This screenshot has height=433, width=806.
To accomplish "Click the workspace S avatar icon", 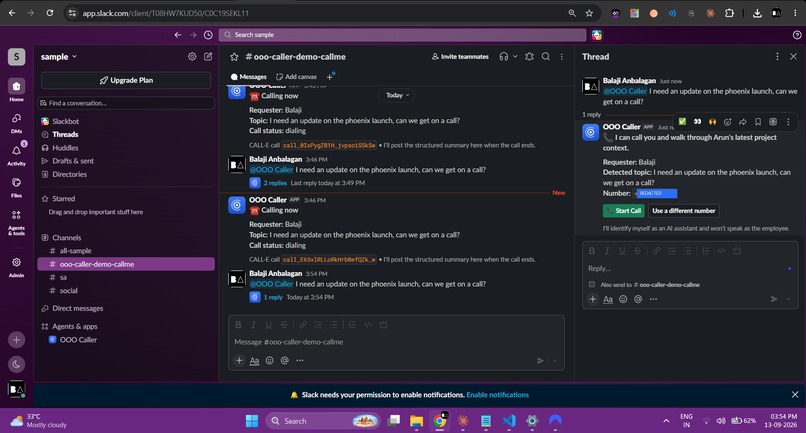I will click(x=16, y=57).
